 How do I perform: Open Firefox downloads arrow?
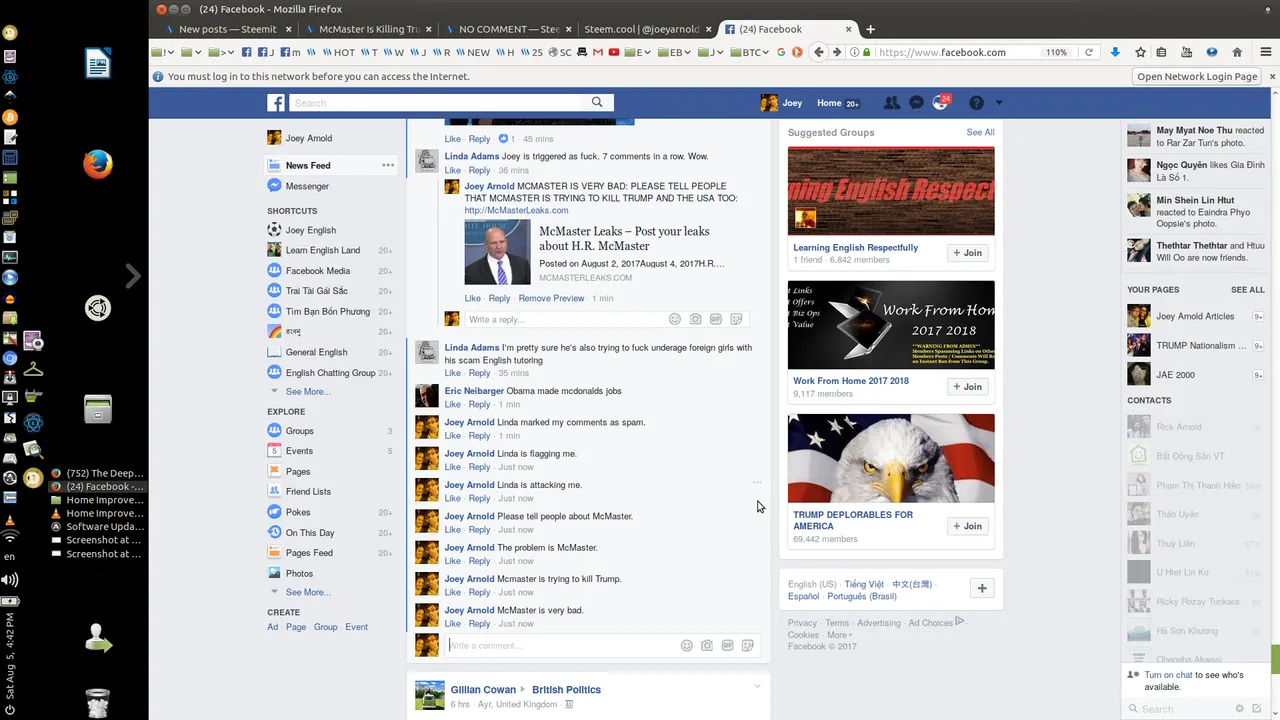click(x=1115, y=52)
